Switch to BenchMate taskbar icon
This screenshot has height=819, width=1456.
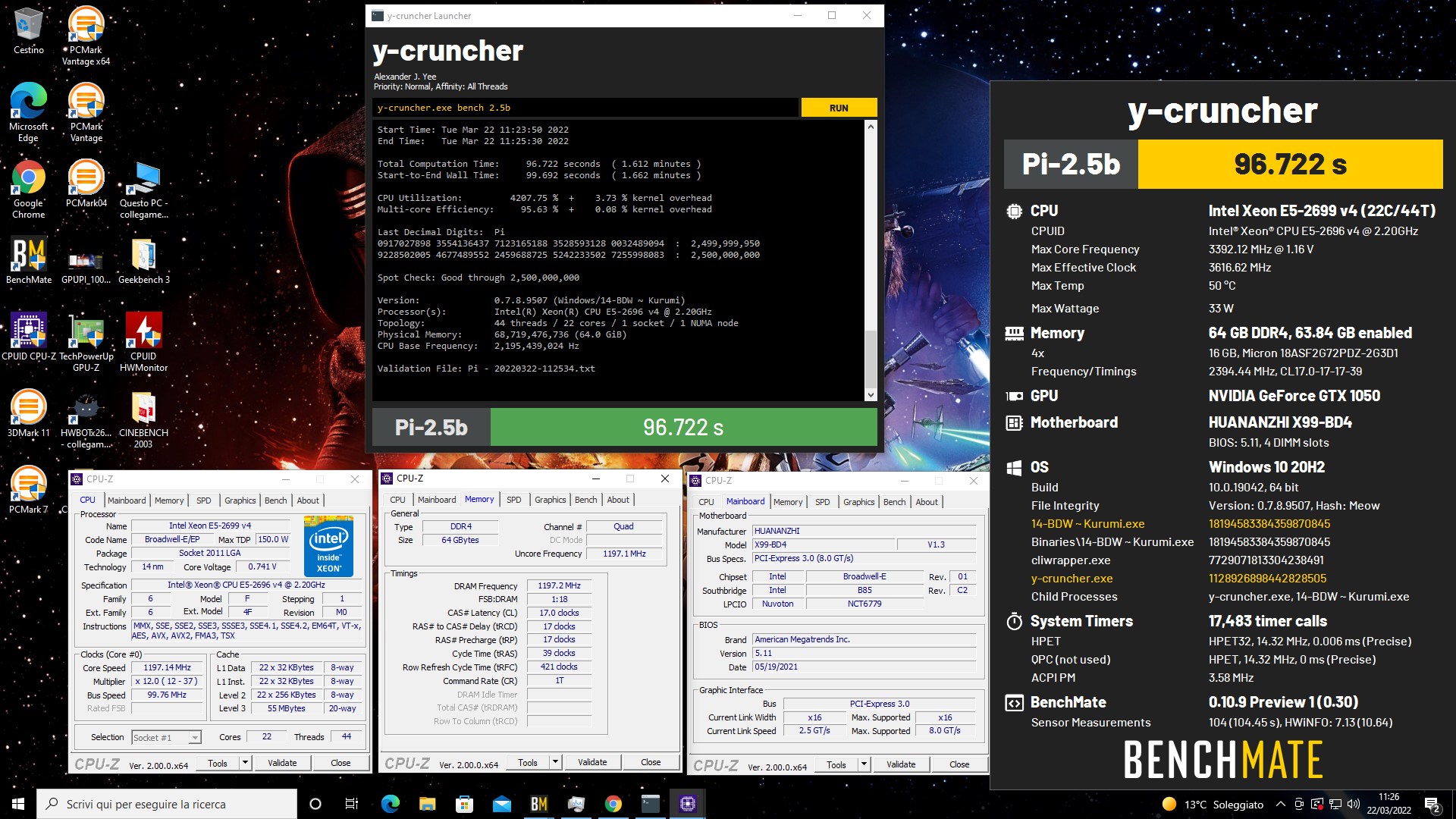[538, 804]
